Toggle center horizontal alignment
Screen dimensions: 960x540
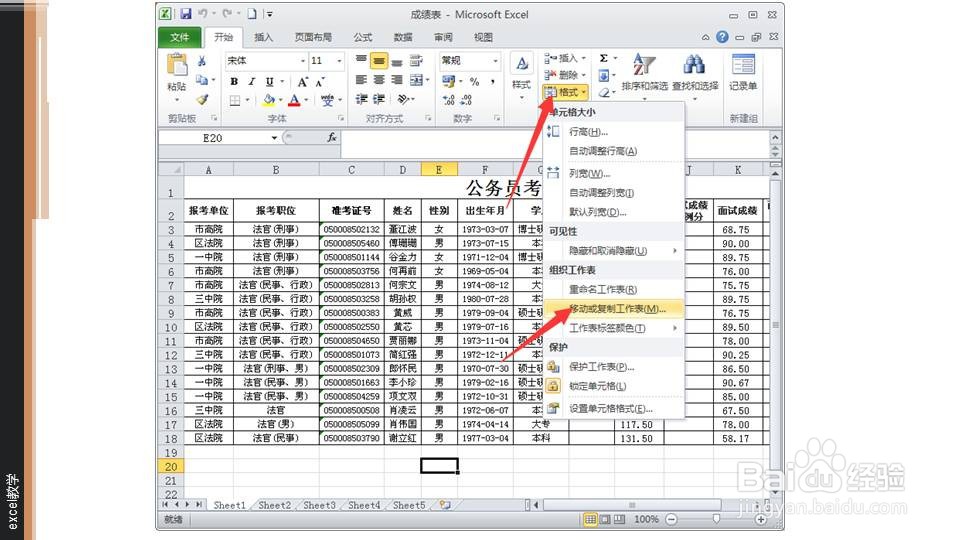click(x=379, y=80)
